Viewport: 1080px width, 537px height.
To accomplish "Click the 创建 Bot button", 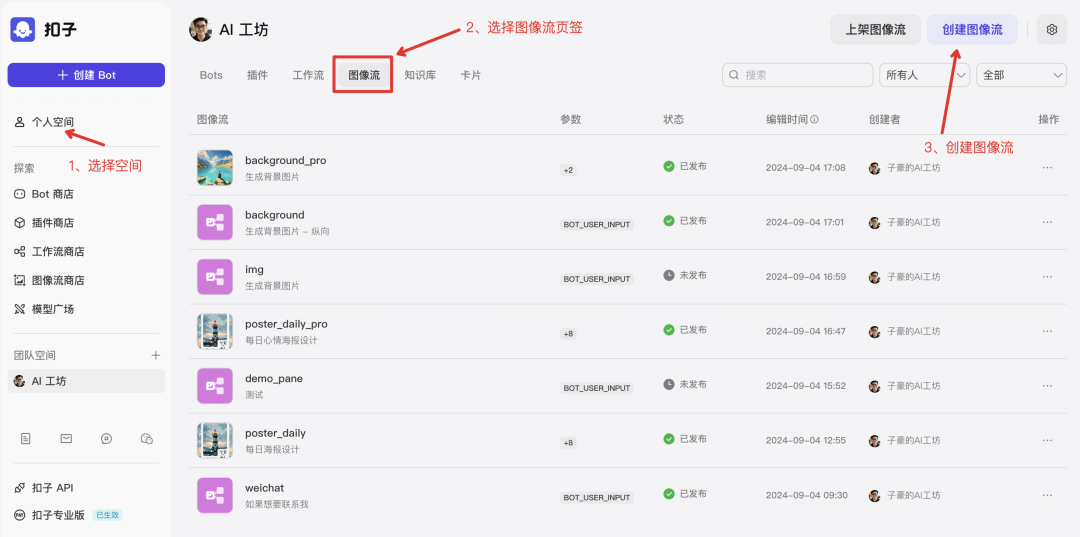I will (86, 75).
